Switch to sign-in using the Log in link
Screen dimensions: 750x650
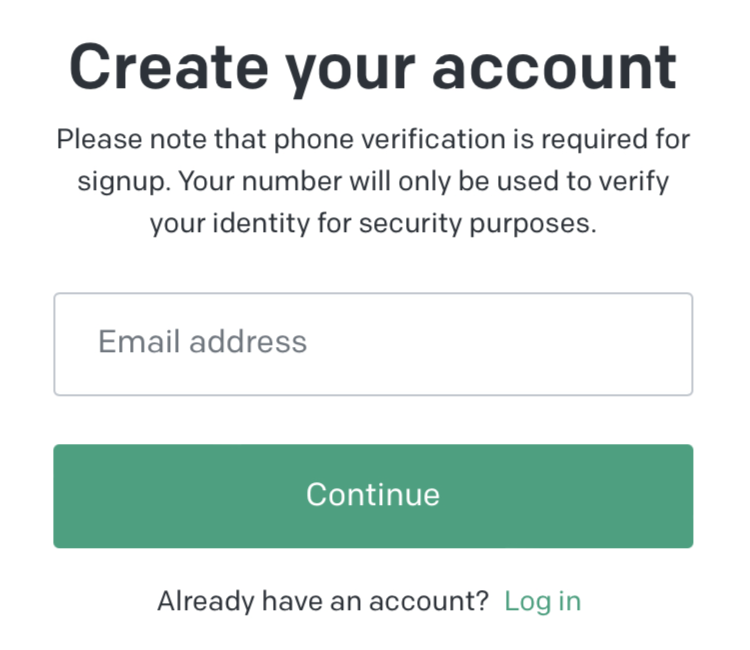click(x=542, y=601)
